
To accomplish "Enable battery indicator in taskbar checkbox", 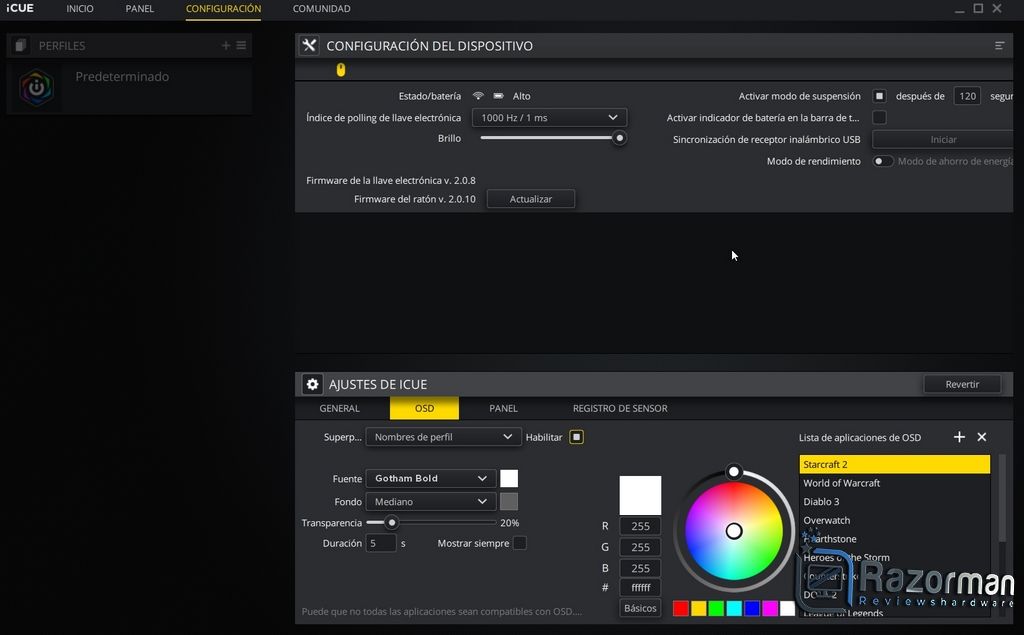I will [879, 118].
